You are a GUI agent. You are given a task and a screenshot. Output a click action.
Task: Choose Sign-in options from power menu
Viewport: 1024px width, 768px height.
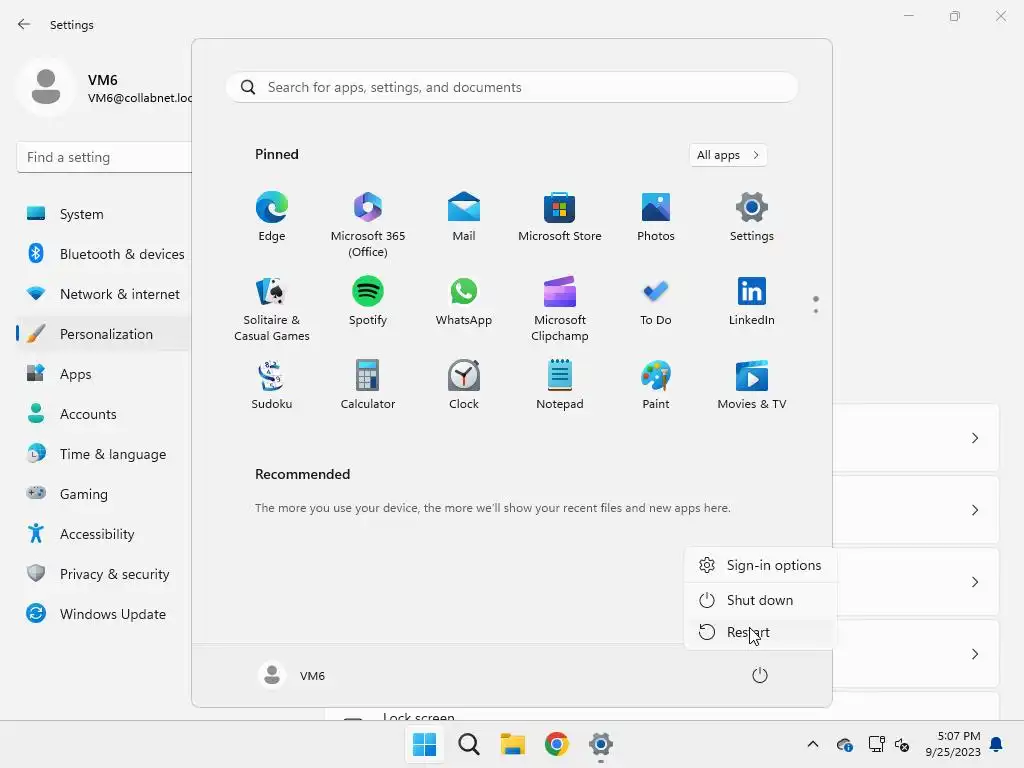pyautogui.click(x=760, y=565)
